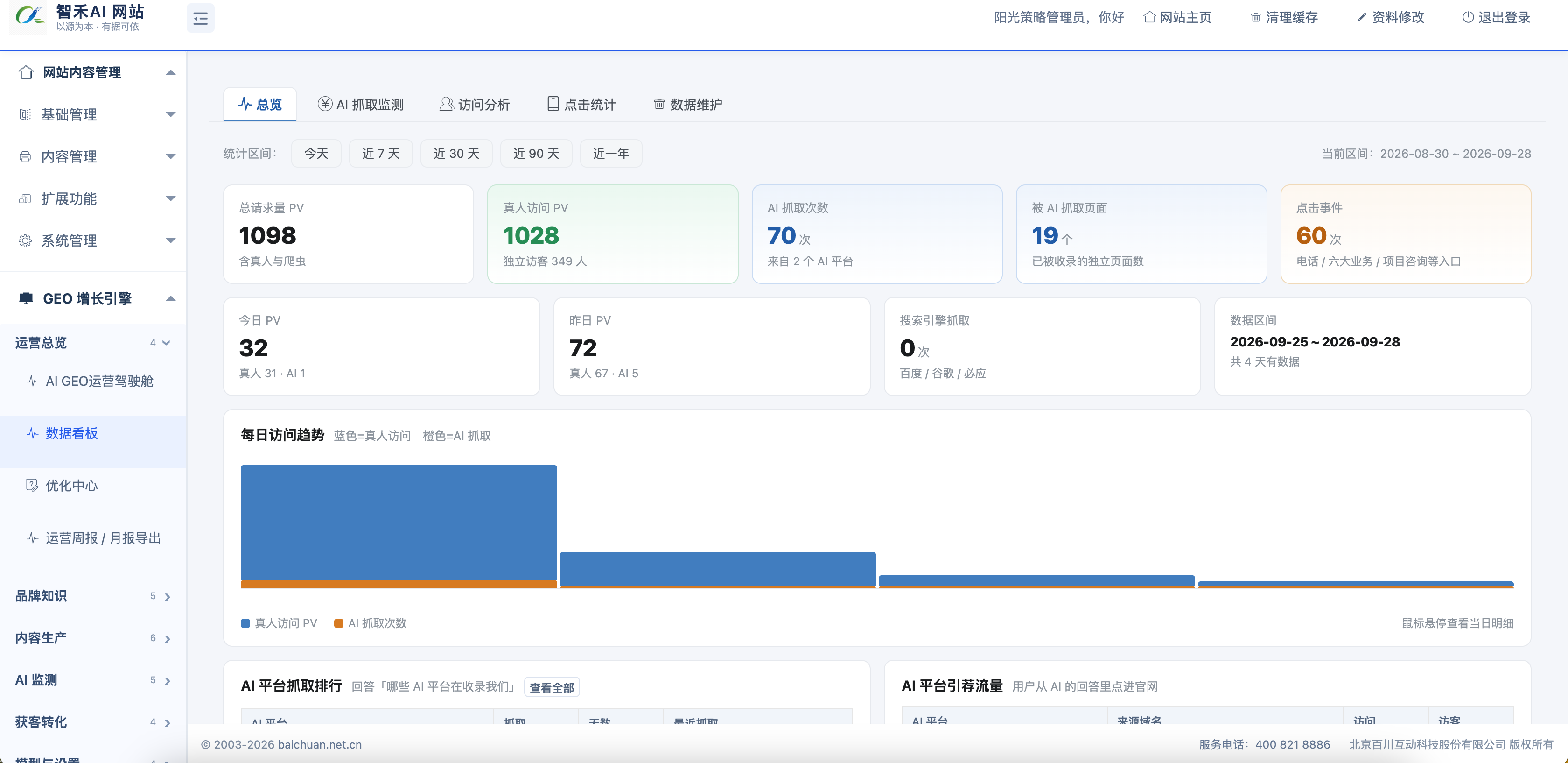Click the pencil icon beside 资料修改
1568x763 pixels.
pyautogui.click(x=1362, y=17)
